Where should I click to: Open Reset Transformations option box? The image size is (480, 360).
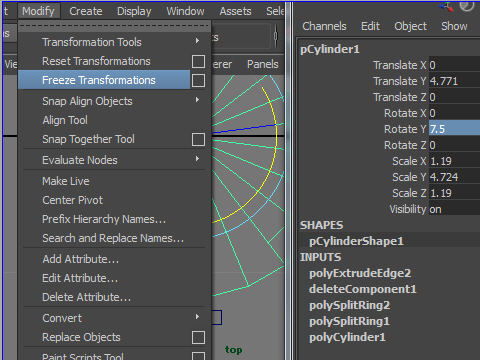point(198,61)
